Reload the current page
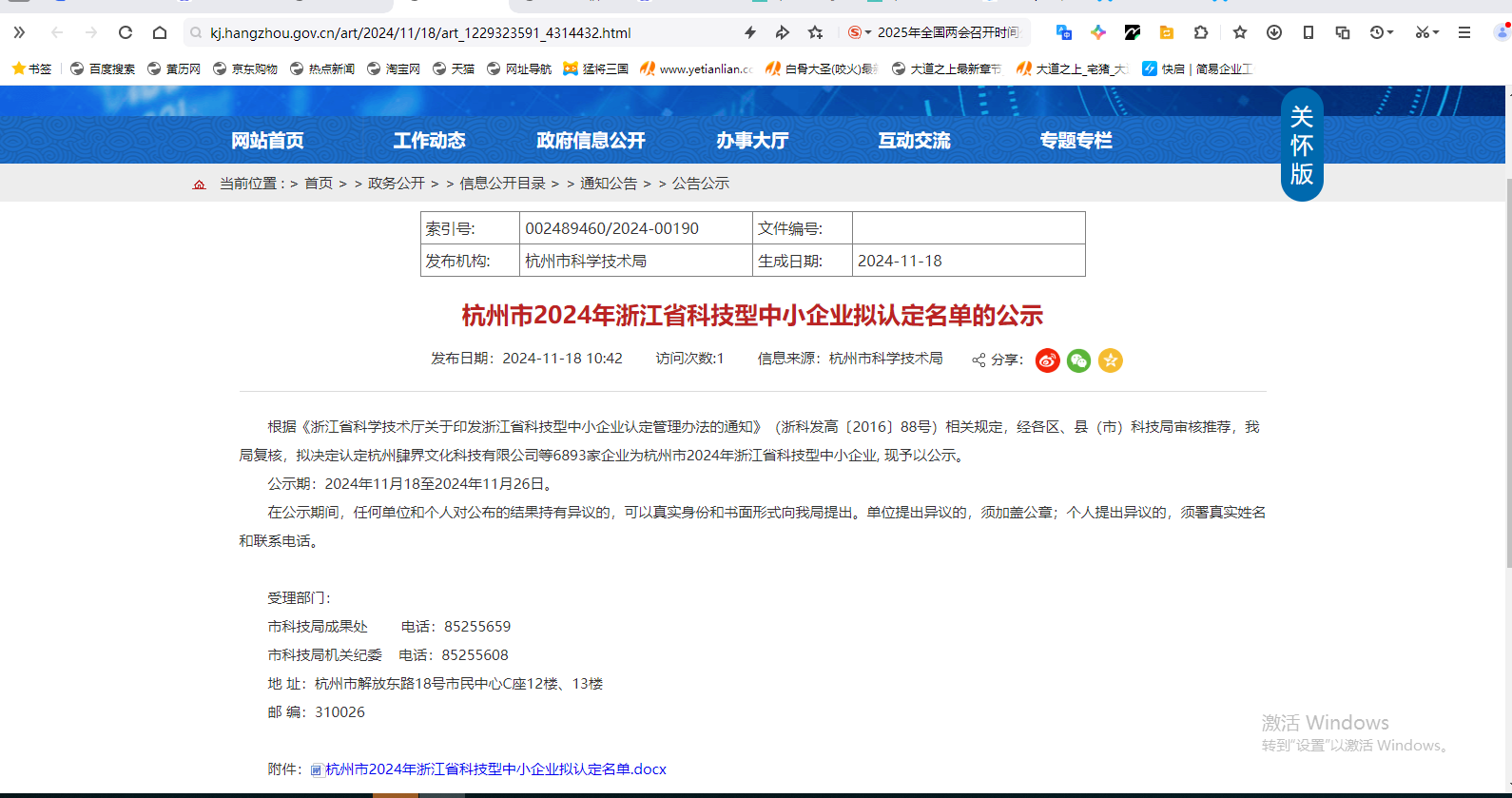The image size is (1512, 798). [x=126, y=32]
